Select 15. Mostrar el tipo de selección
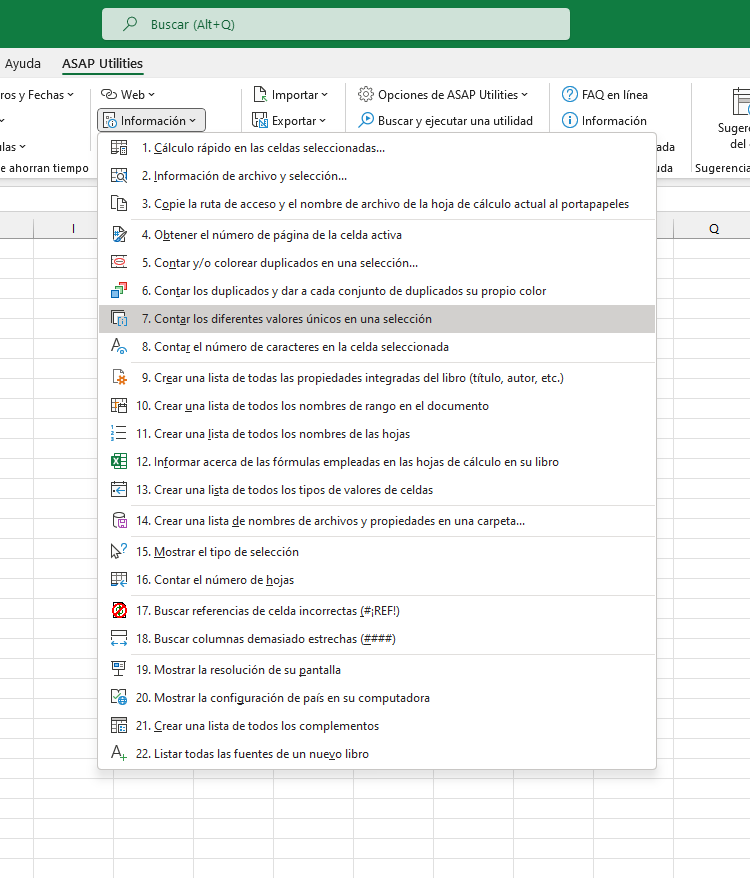 (376, 552)
